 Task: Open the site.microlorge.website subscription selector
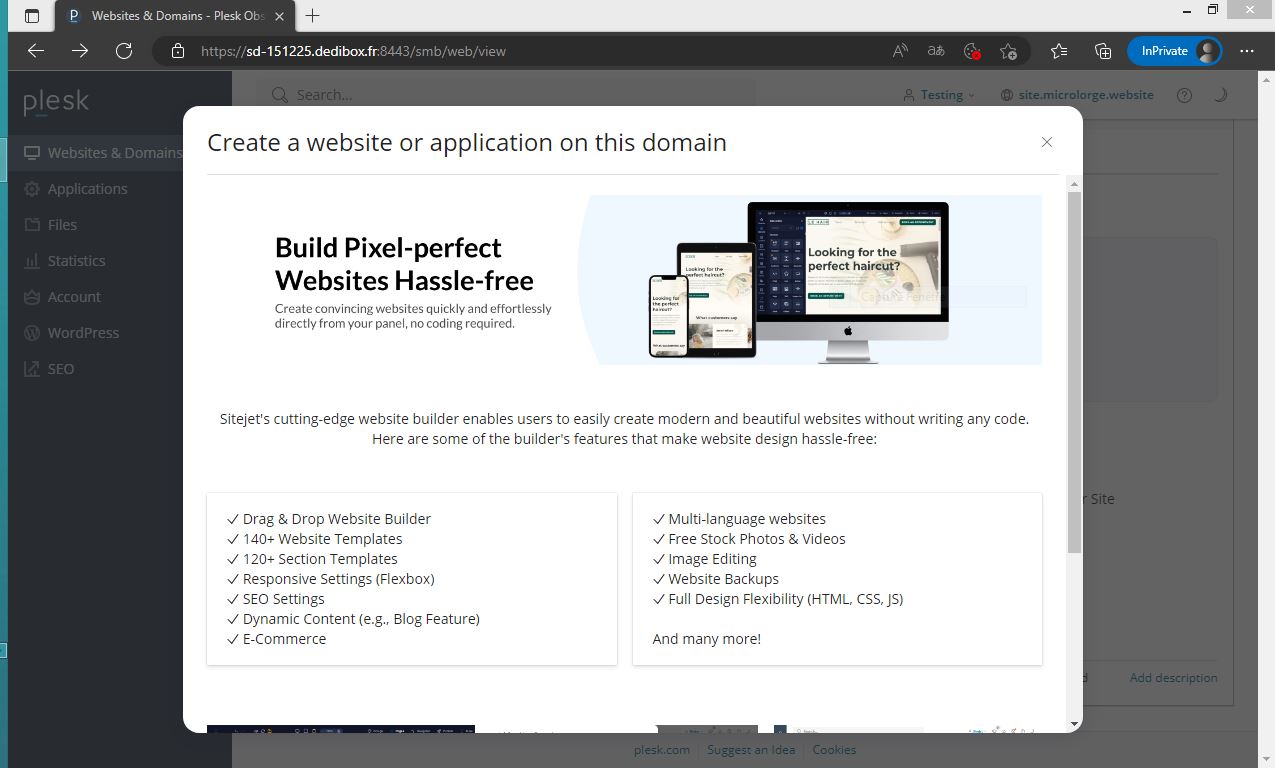point(1077,95)
